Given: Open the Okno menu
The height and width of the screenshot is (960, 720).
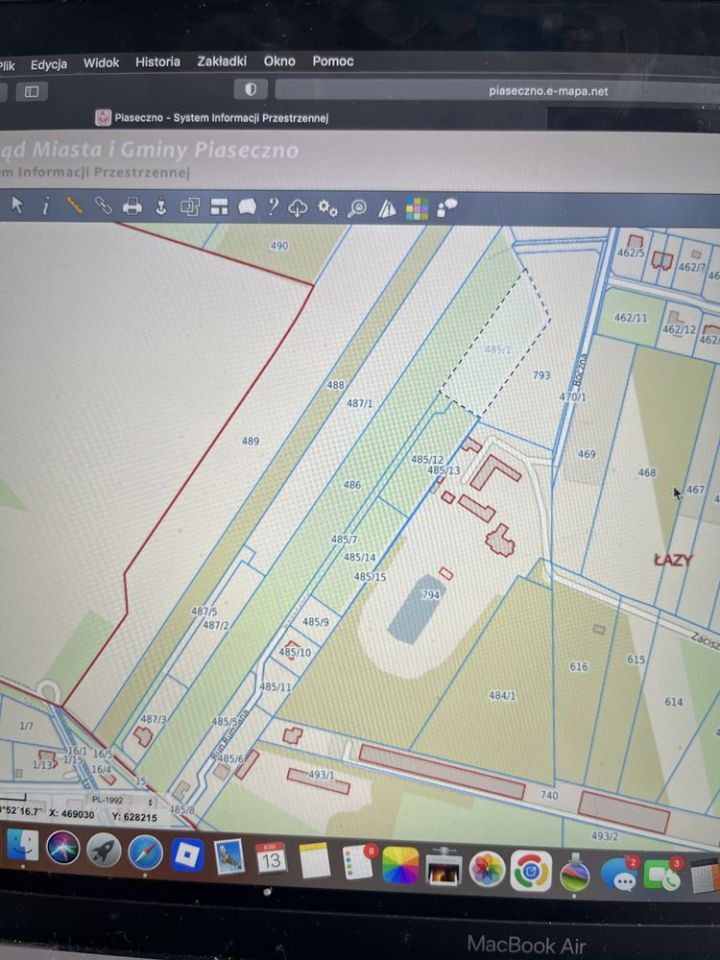Looking at the screenshot, I should (x=279, y=61).
